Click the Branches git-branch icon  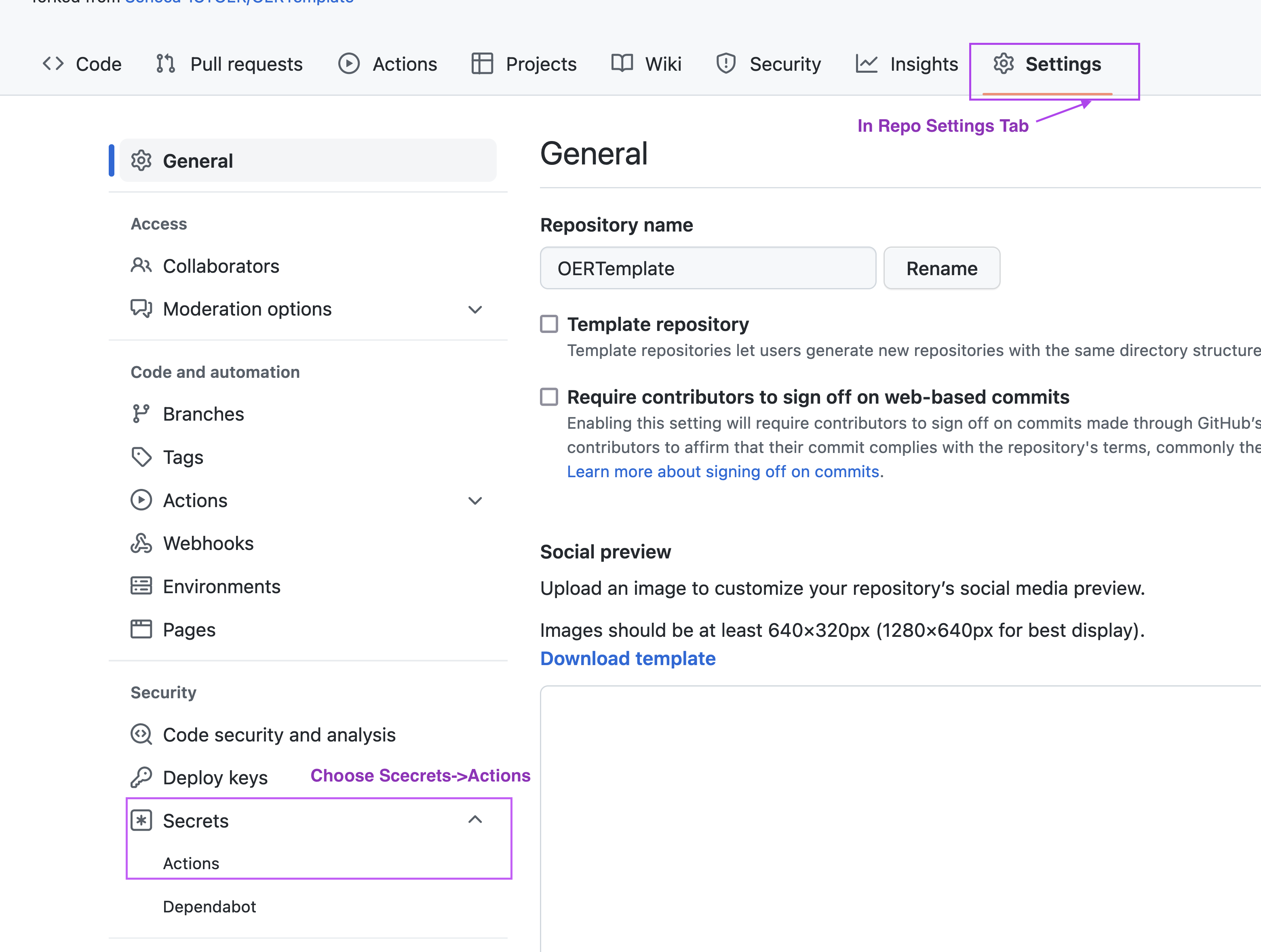pyautogui.click(x=141, y=414)
